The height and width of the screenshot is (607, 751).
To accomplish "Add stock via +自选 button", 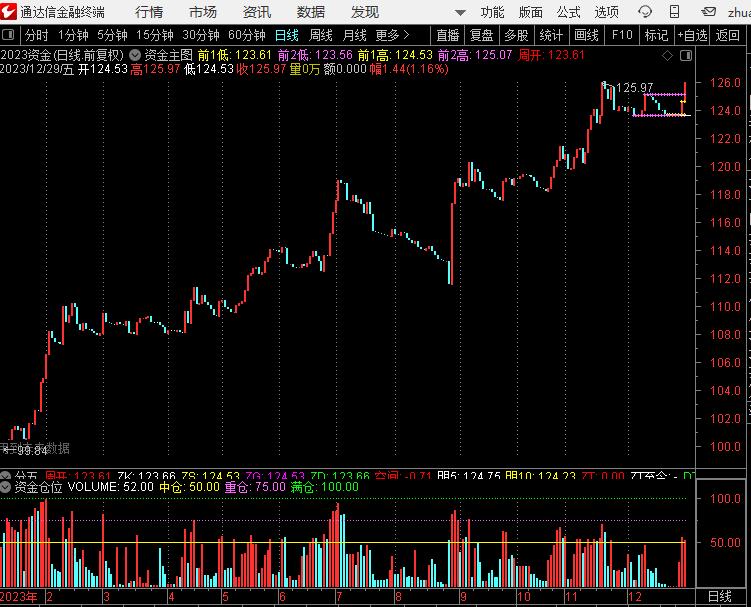I will pyautogui.click(x=693, y=35).
